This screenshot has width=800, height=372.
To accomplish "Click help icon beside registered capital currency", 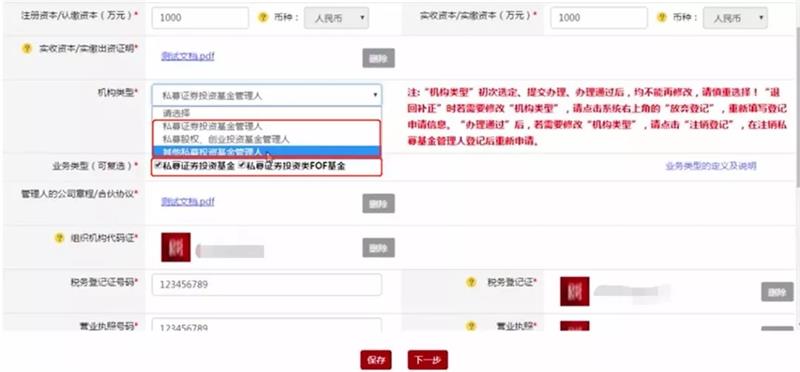I will [x=263, y=17].
